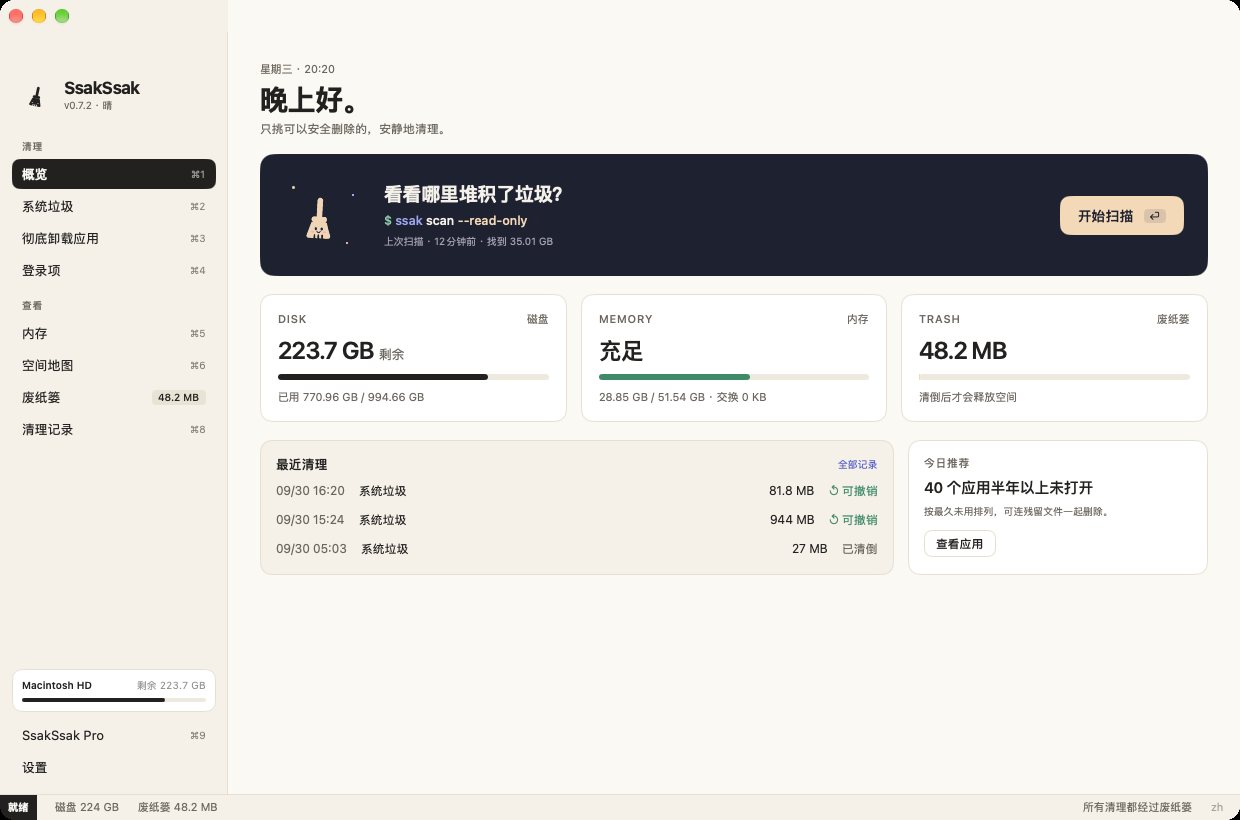Click undo icon on 944 MB cleanup row
This screenshot has width=1240, height=820.
[x=834, y=520]
